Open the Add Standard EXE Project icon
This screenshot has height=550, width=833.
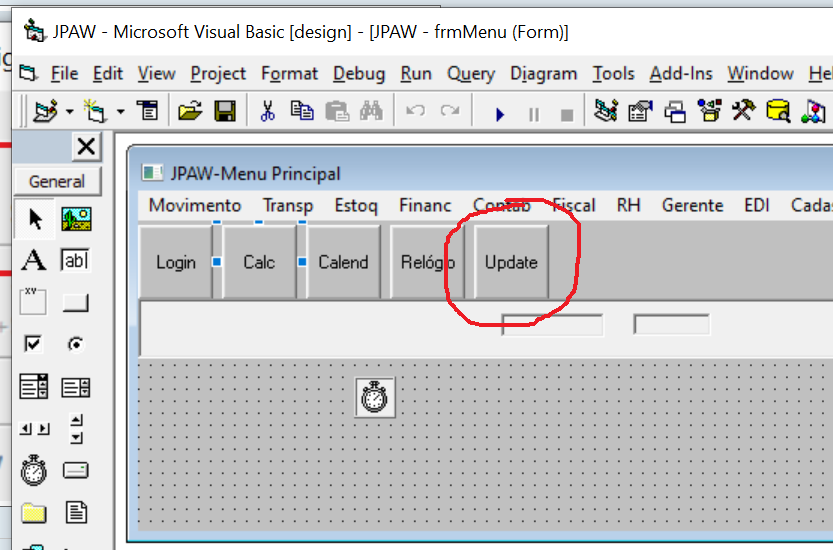[46, 112]
